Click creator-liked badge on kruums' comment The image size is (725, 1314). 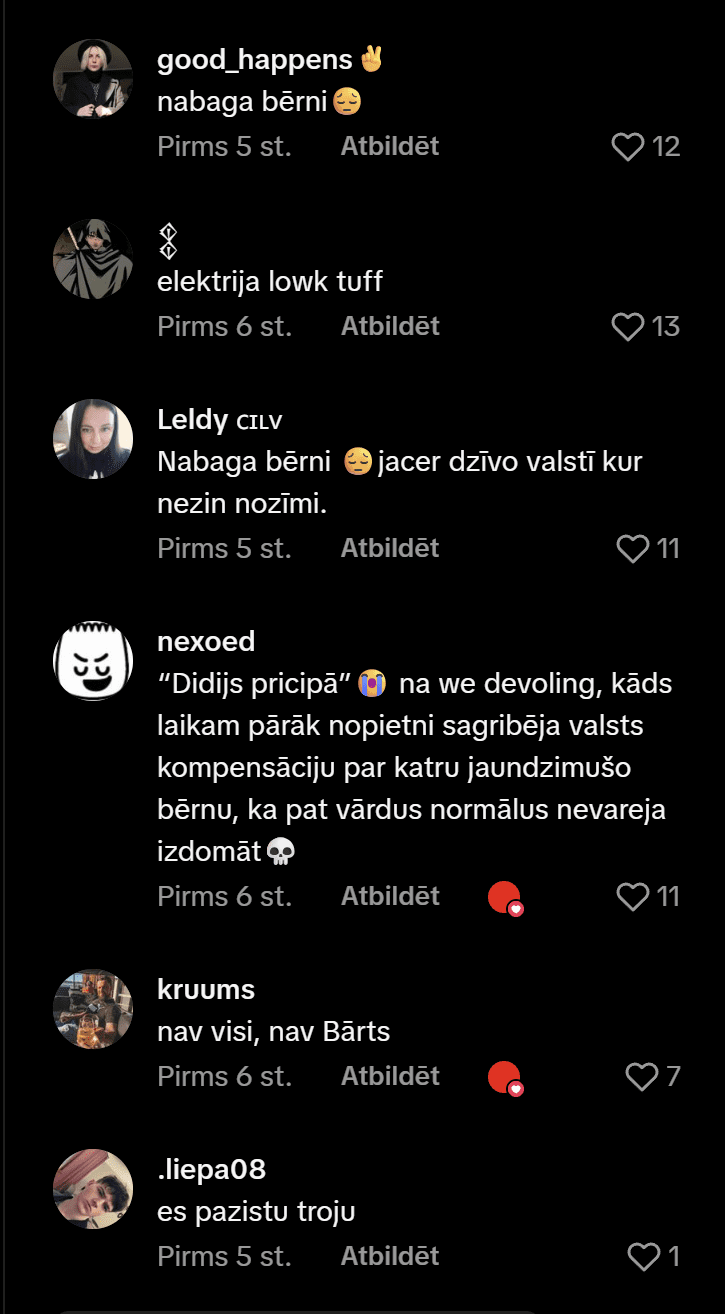click(505, 1078)
